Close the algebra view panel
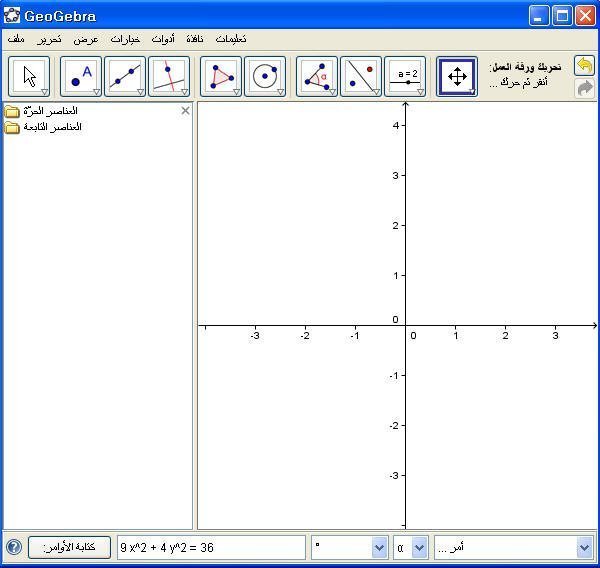The width and height of the screenshot is (600, 568). pyautogui.click(x=185, y=111)
